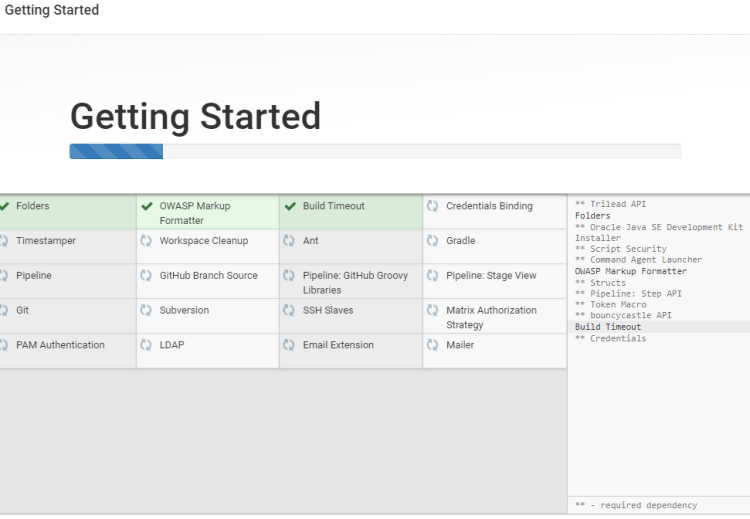
Task: Click the Getting Started header bar title
Action: (x=52, y=10)
